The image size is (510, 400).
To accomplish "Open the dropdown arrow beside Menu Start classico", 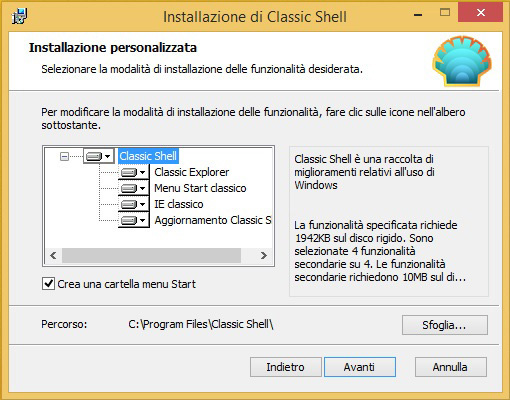I will coord(143,188).
